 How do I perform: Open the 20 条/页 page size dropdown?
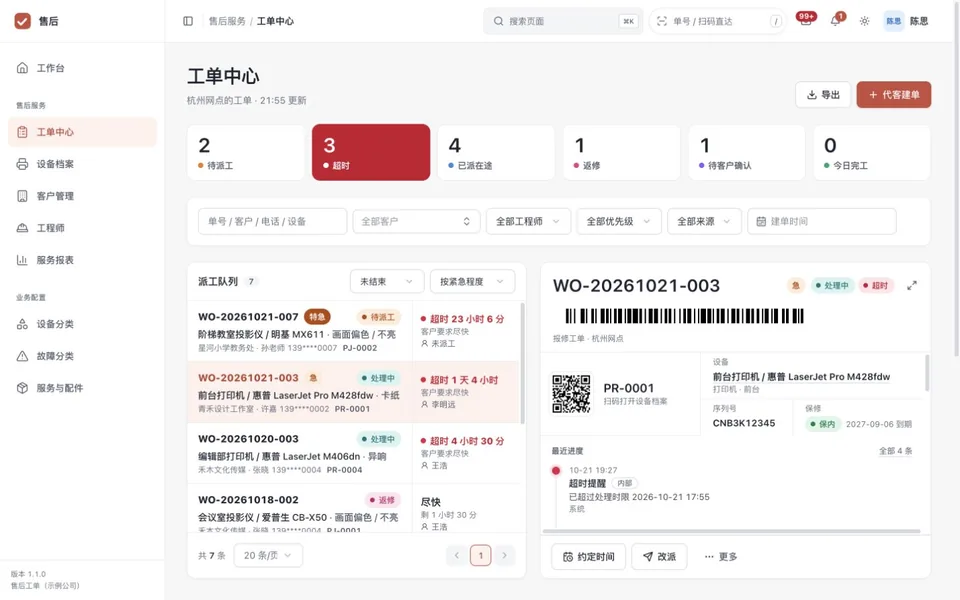(268, 555)
